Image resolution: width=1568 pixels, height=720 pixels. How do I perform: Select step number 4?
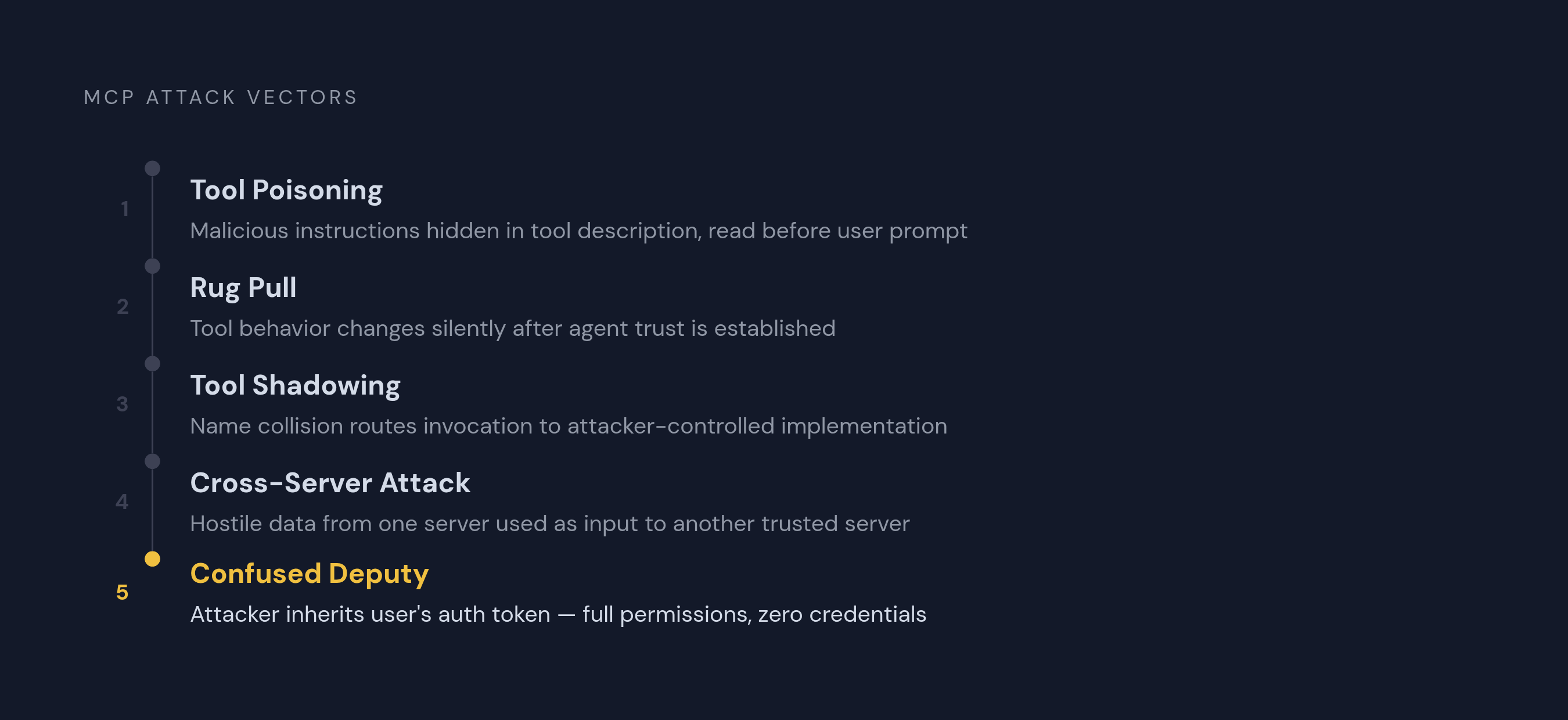pyautogui.click(x=123, y=502)
